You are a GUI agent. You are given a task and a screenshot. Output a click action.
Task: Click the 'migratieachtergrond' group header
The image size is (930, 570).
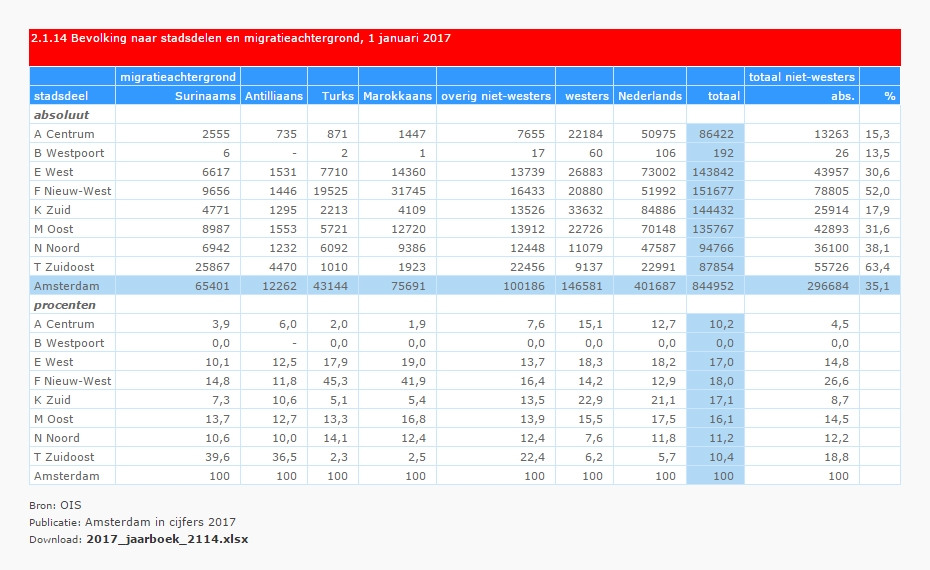tap(178, 77)
